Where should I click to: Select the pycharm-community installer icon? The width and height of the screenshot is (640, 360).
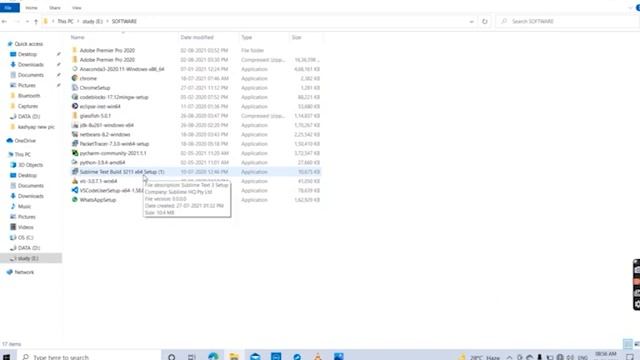[74, 153]
